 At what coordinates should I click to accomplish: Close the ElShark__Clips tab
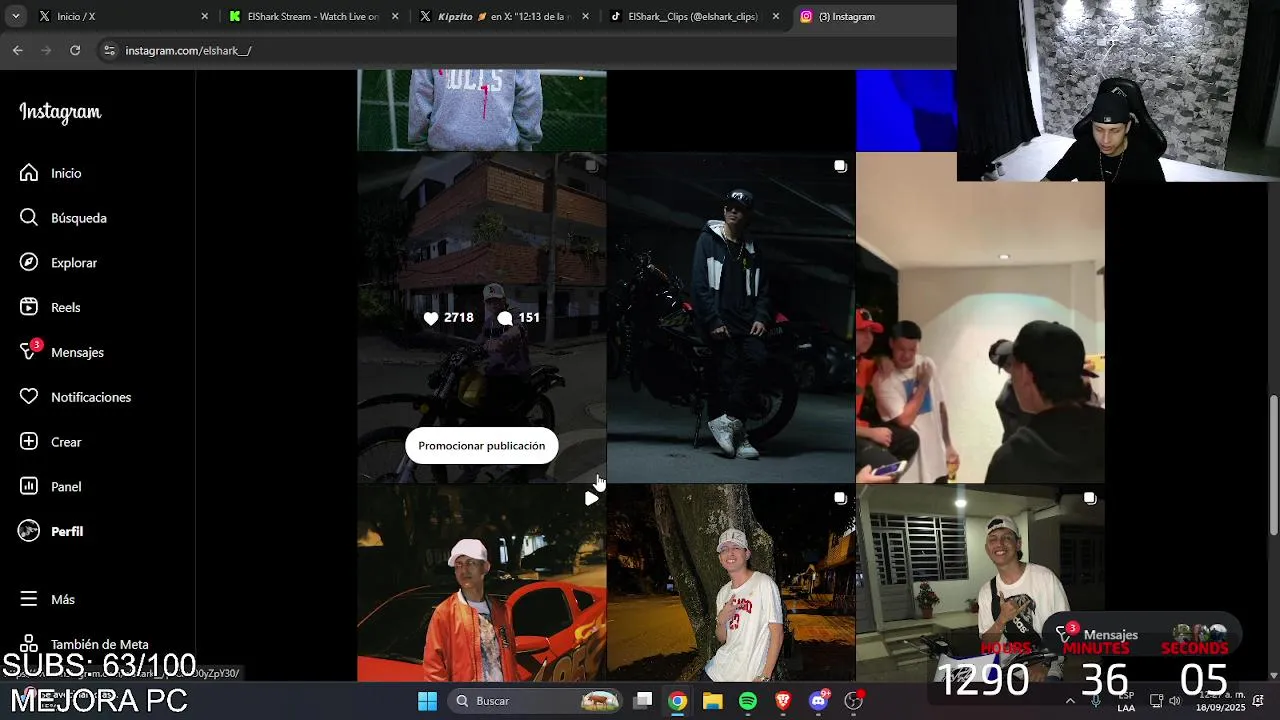point(775,16)
